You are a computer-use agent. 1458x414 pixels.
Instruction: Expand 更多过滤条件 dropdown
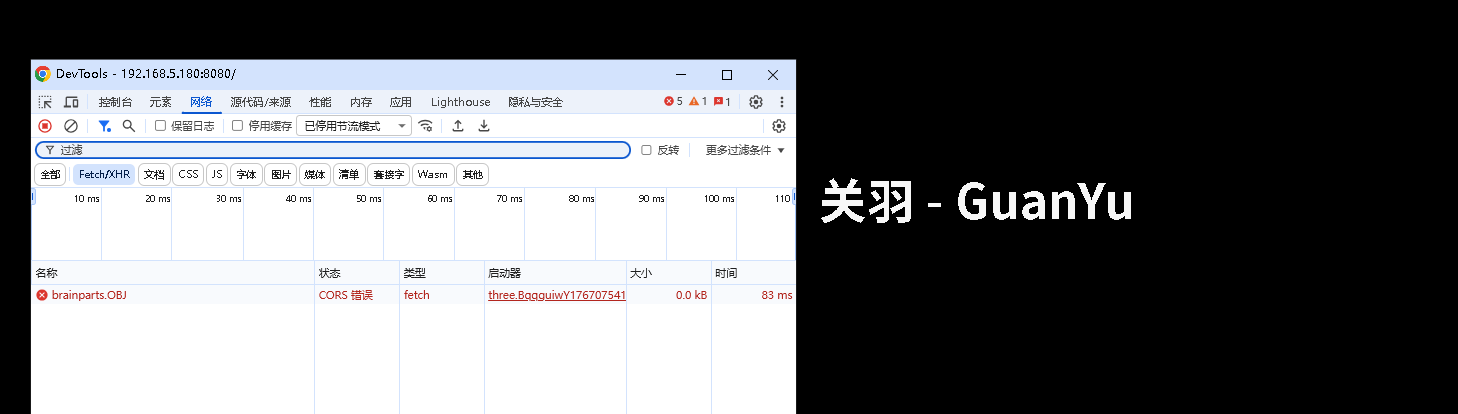(x=745, y=150)
